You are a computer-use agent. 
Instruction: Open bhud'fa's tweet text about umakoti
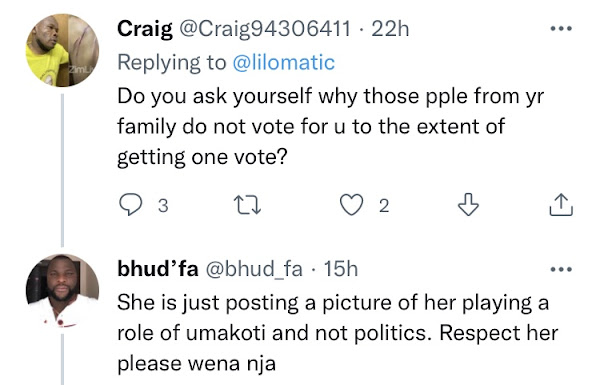click(x=338, y=333)
